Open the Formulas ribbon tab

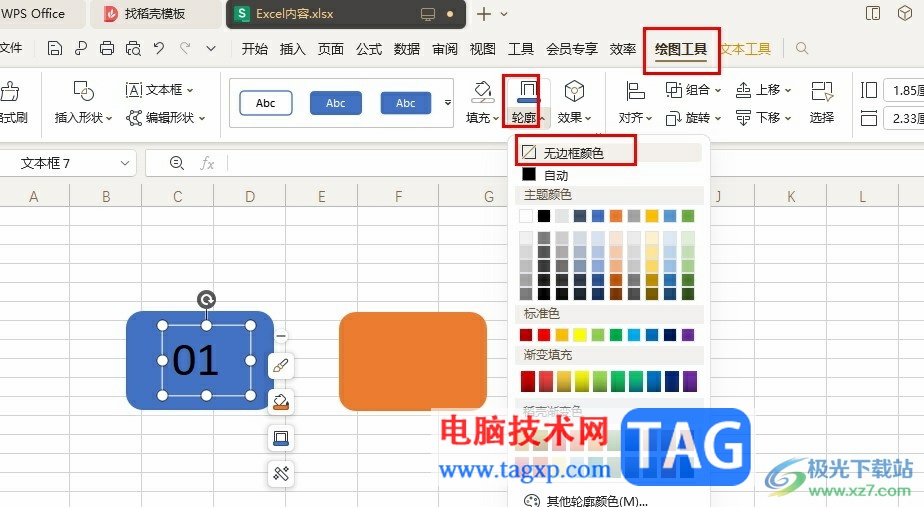tap(369, 49)
